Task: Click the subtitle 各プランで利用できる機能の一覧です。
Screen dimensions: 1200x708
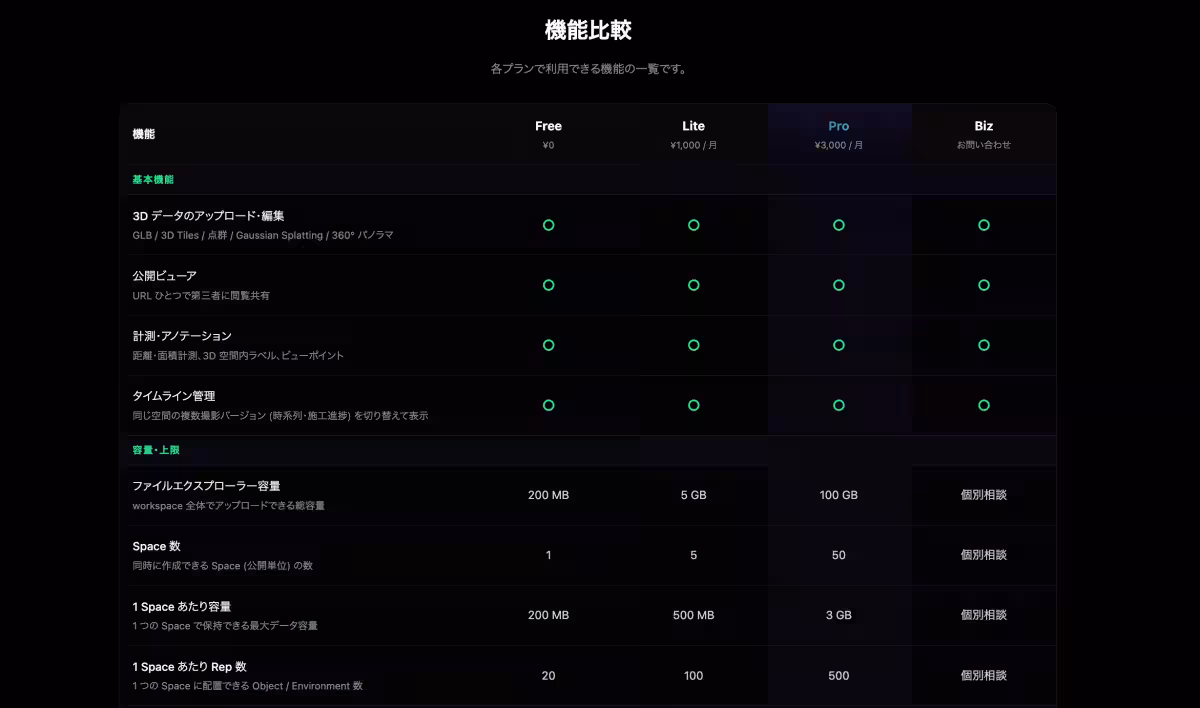Action: click(x=588, y=69)
